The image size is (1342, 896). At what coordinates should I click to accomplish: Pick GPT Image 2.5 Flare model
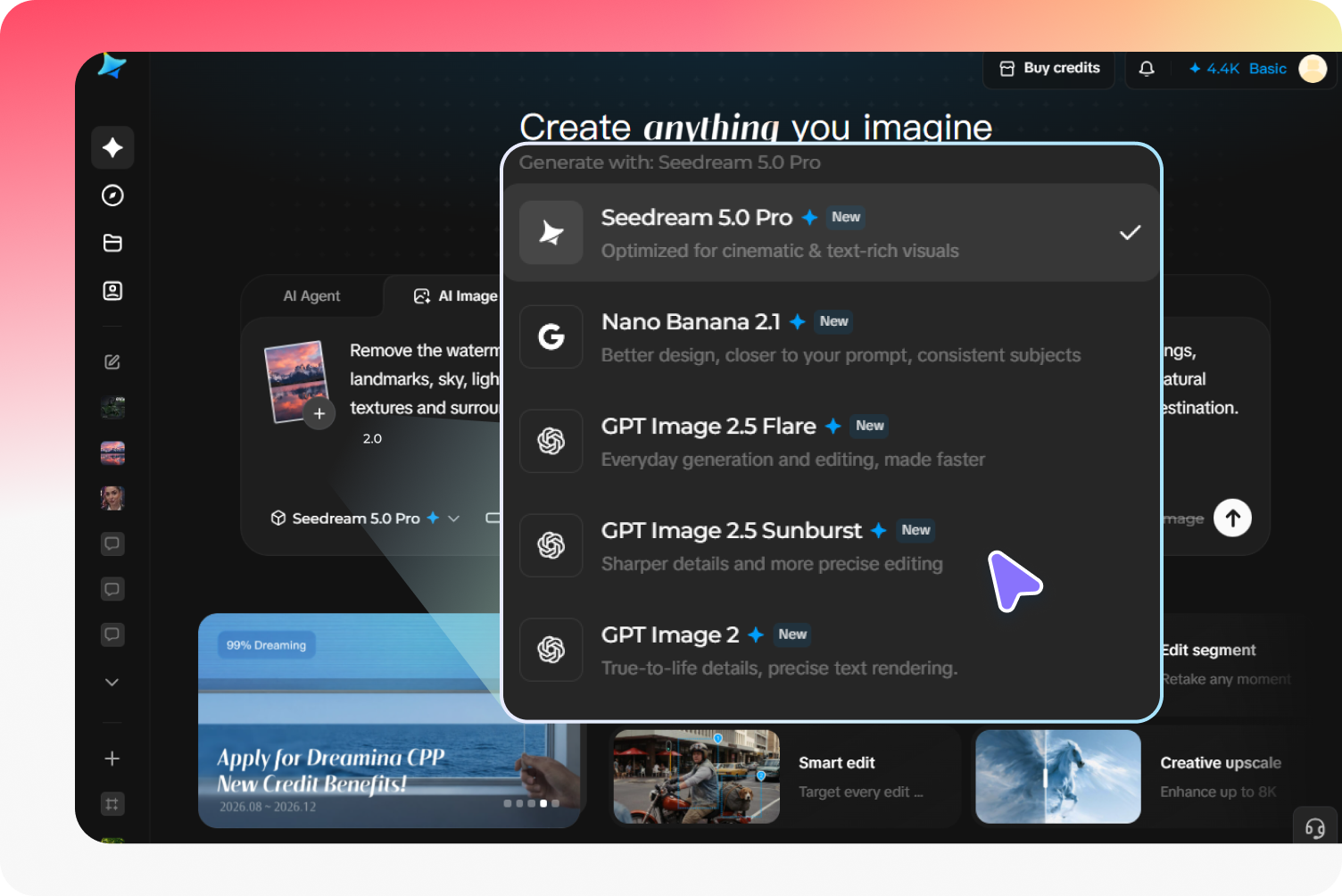tap(832, 441)
